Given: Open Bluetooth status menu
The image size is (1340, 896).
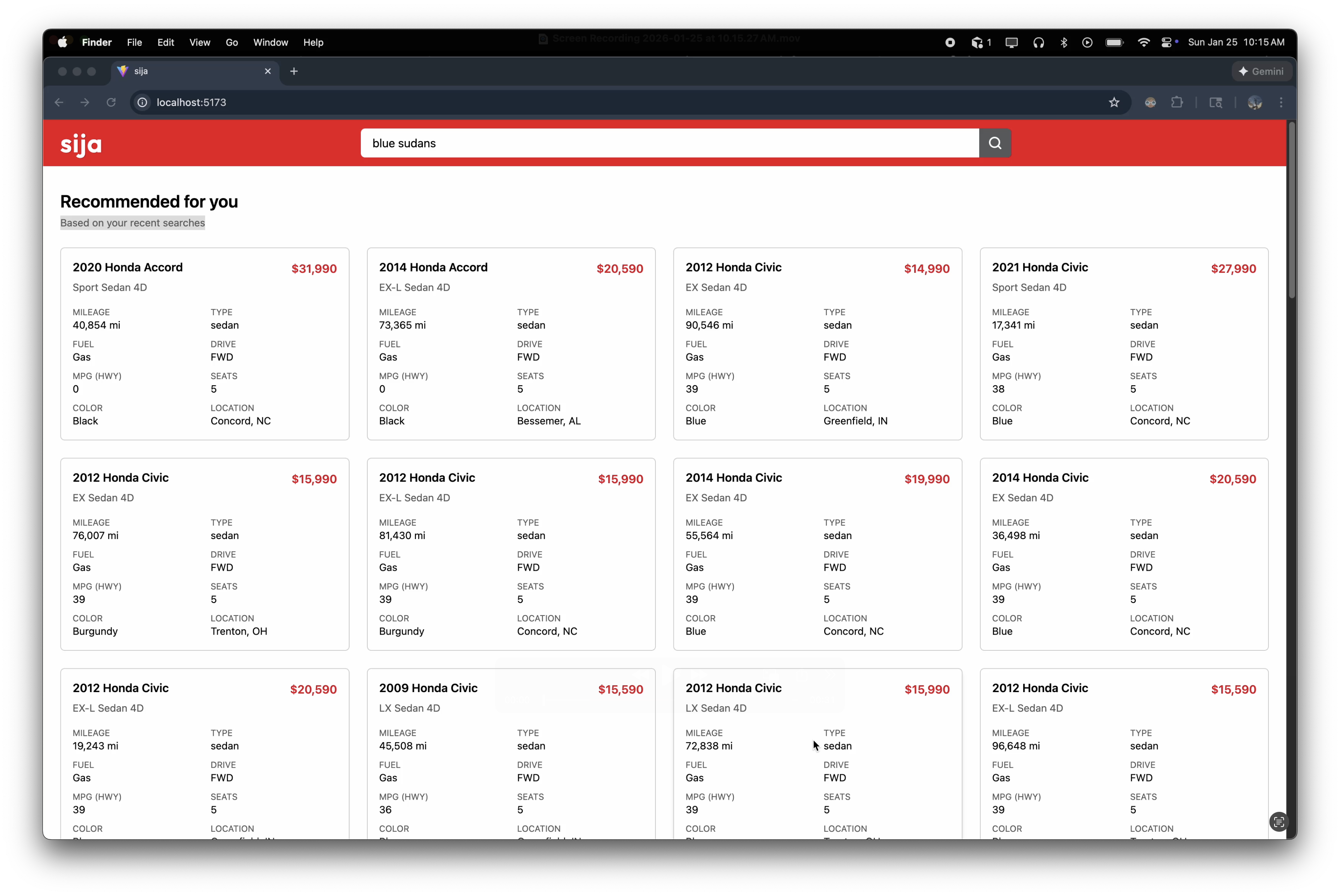Looking at the screenshot, I should 1063,42.
